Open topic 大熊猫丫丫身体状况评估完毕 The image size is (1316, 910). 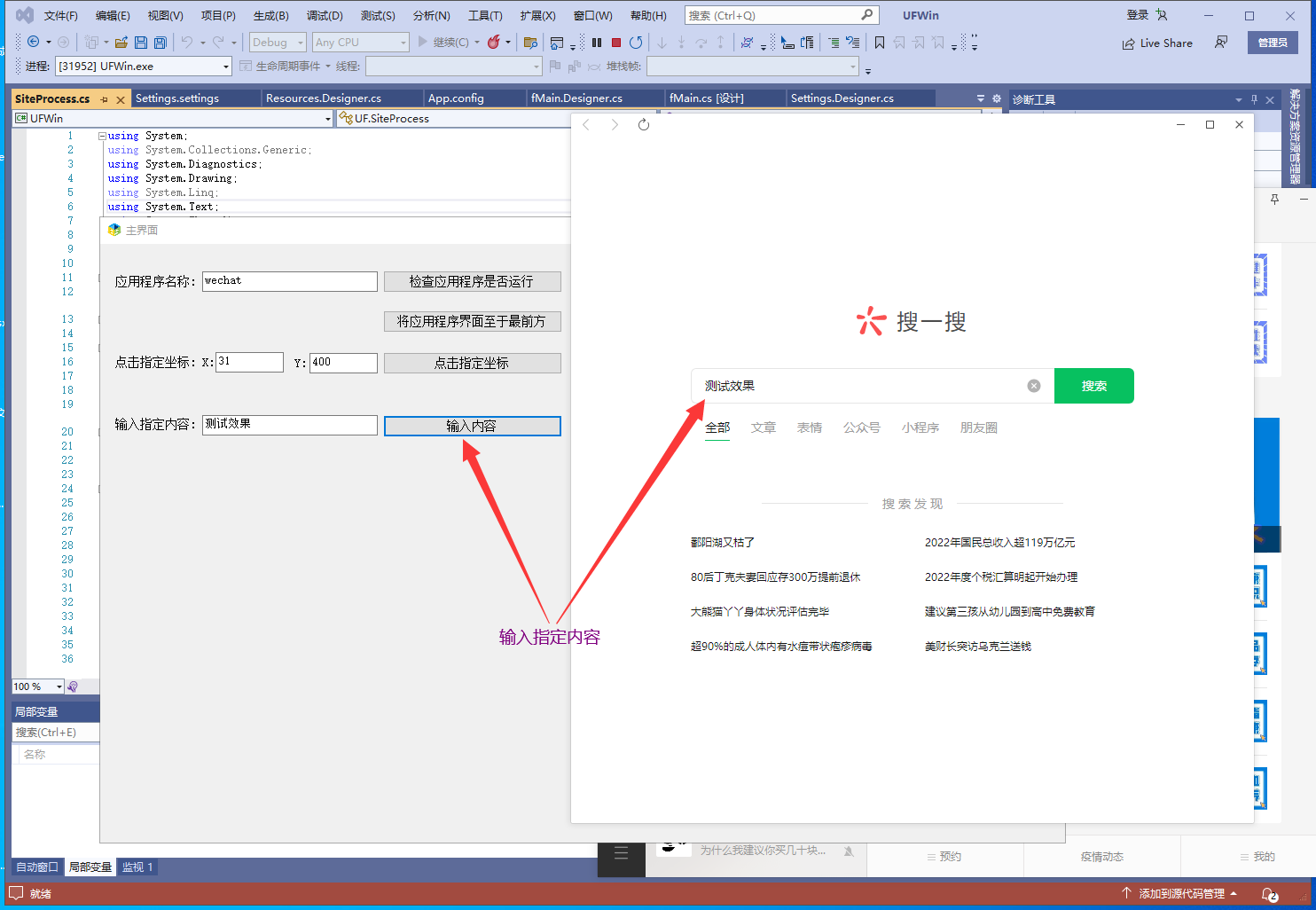click(760, 611)
